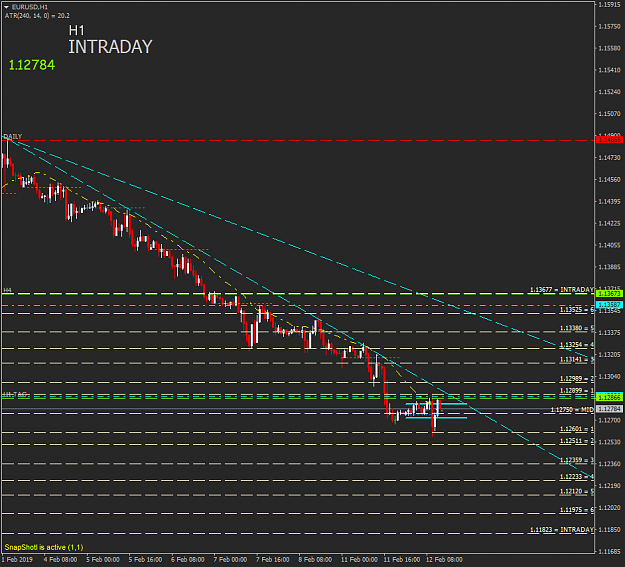Click the 4 Feb 08:00 time axis label
Viewport: 625px width, 567px height.
[x=61, y=559]
